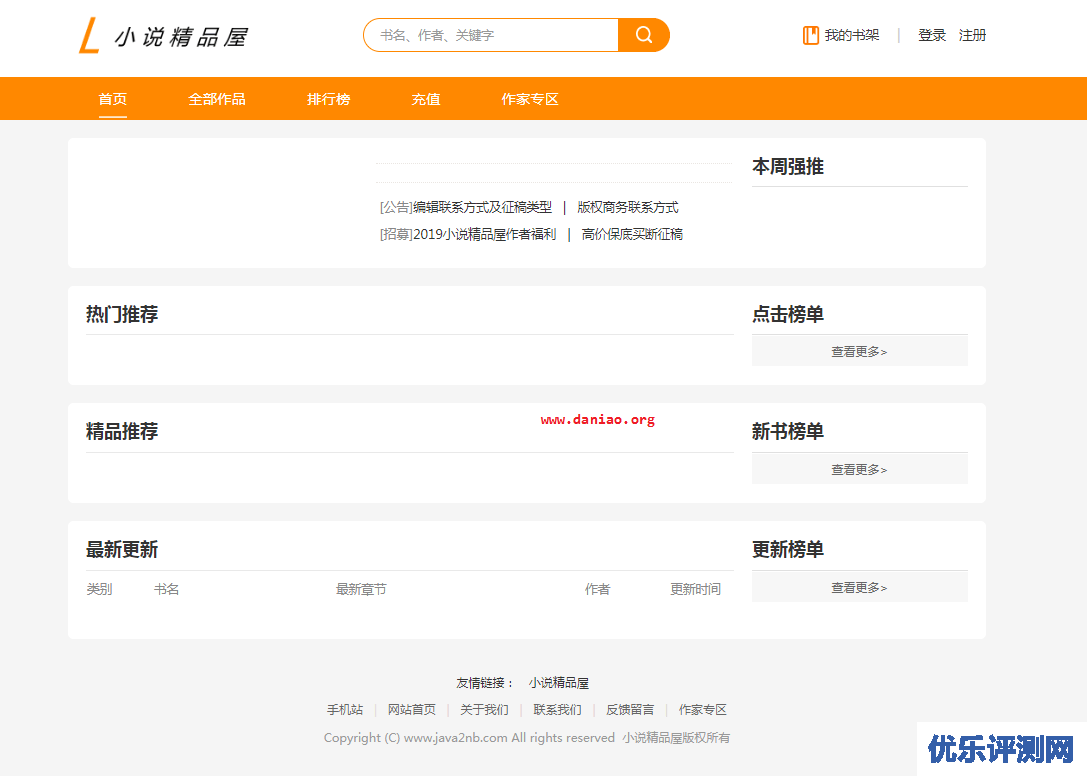The height and width of the screenshot is (776, 1087).
Task: Open the 关于我们 footer link
Action: click(x=485, y=709)
